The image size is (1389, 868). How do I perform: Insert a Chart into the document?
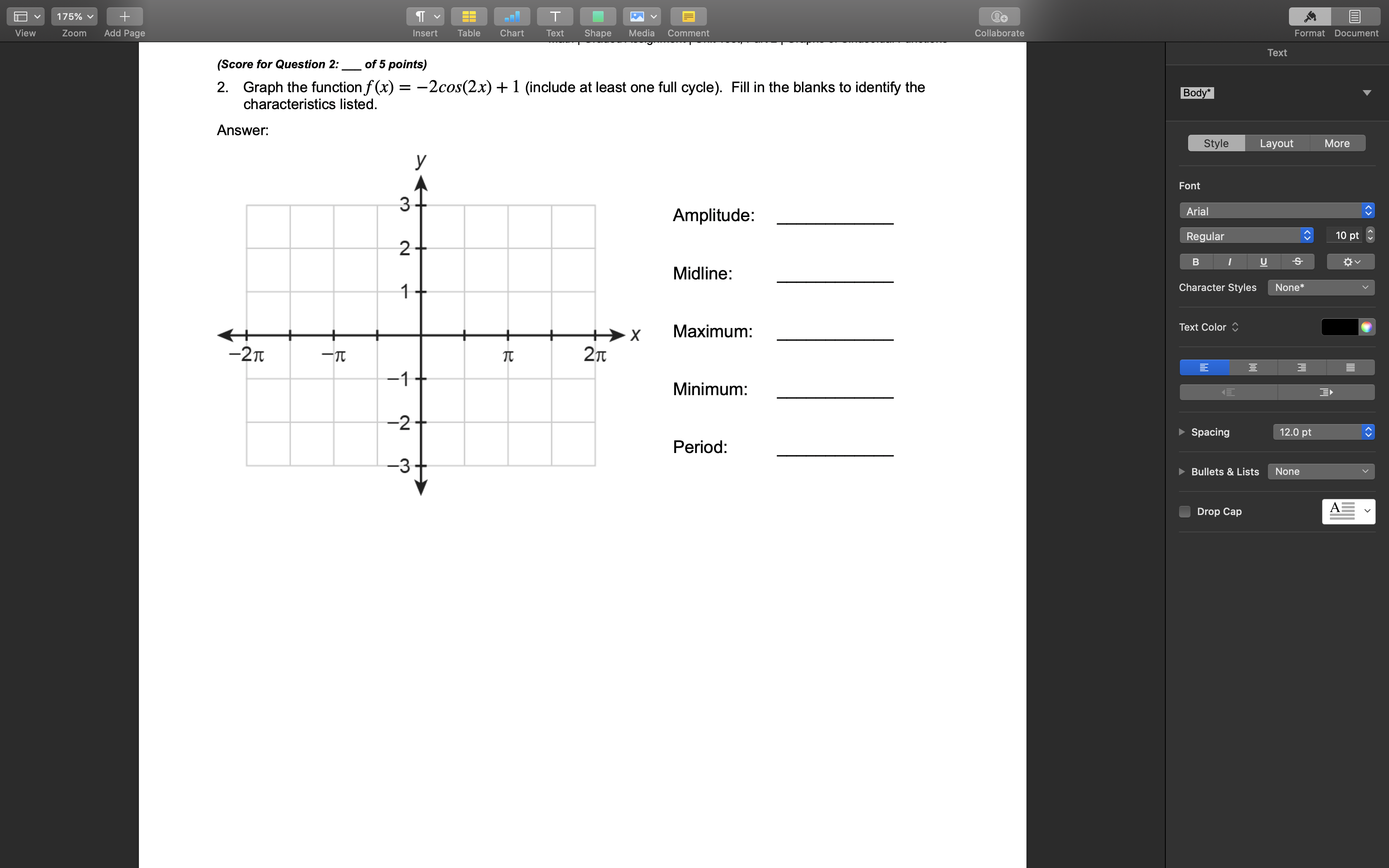click(x=511, y=17)
